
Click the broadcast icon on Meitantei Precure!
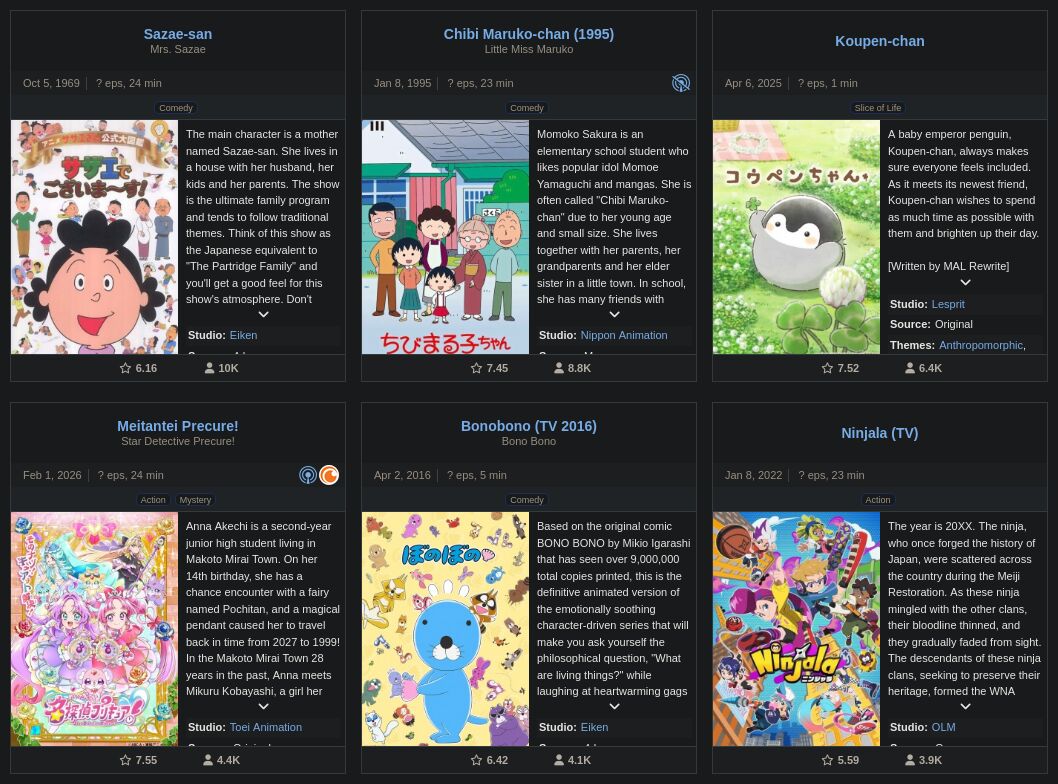pos(308,475)
